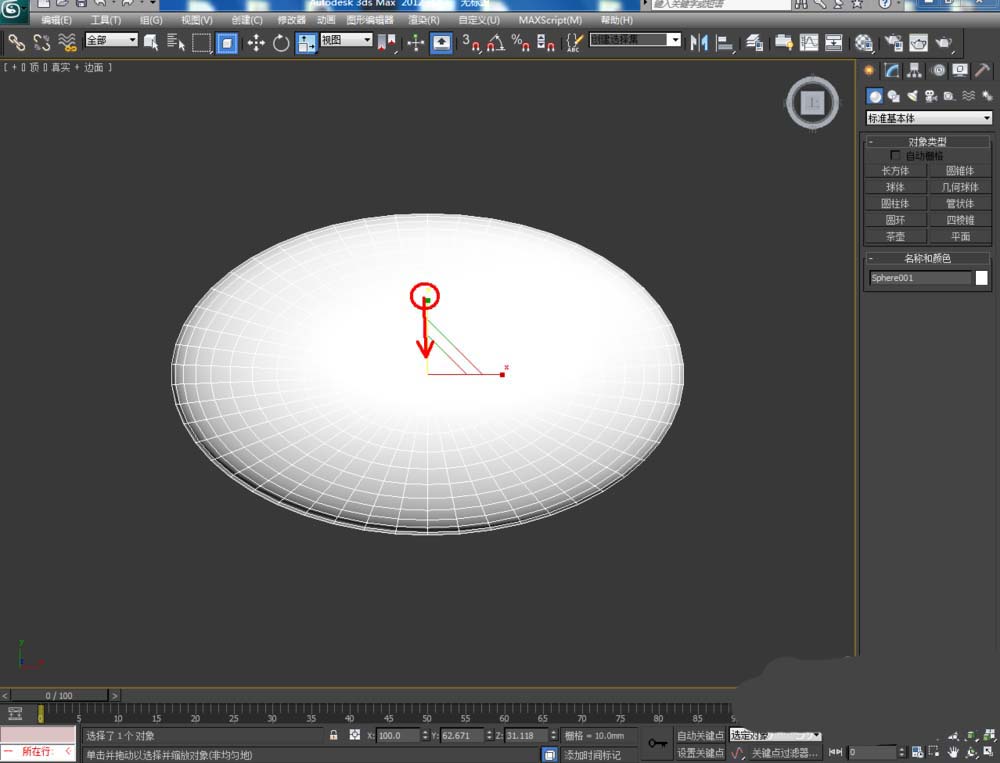This screenshot has height=763, width=1000.
Task: Click the Mirror tool icon
Action: pos(699,42)
